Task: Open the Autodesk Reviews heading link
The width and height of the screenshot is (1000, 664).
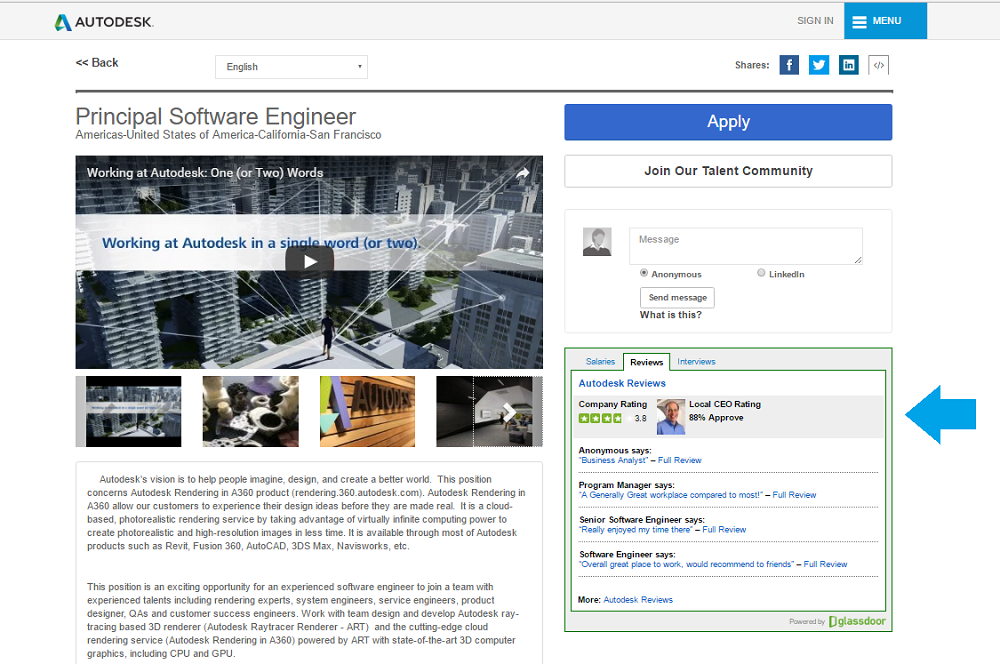Action: 622,383
